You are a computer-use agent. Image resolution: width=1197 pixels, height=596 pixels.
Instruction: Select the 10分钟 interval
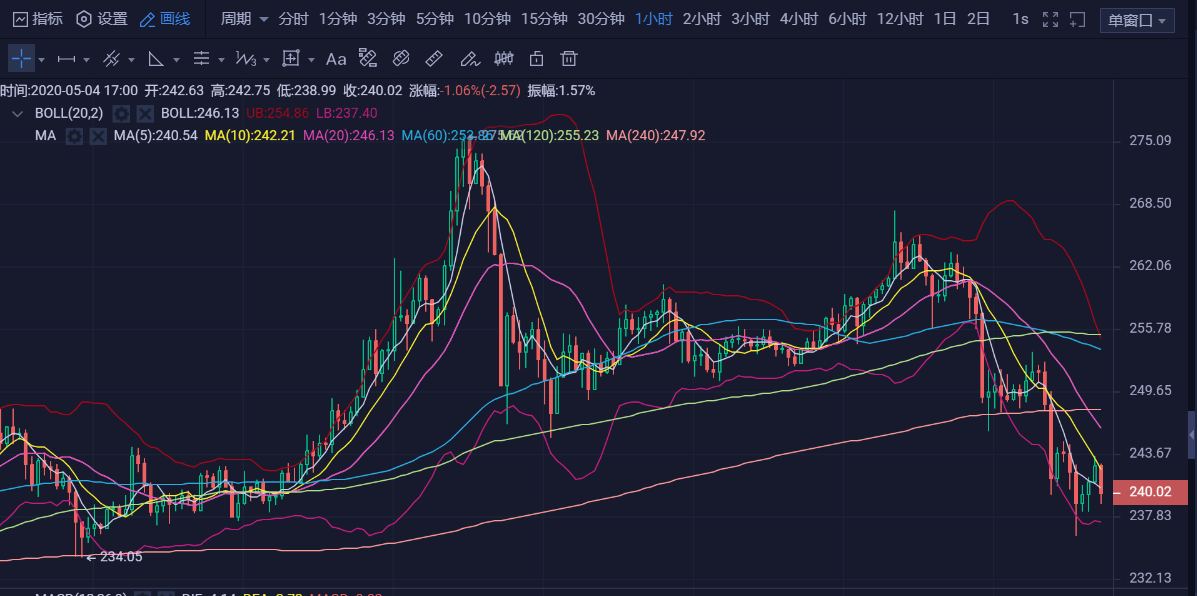(487, 19)
